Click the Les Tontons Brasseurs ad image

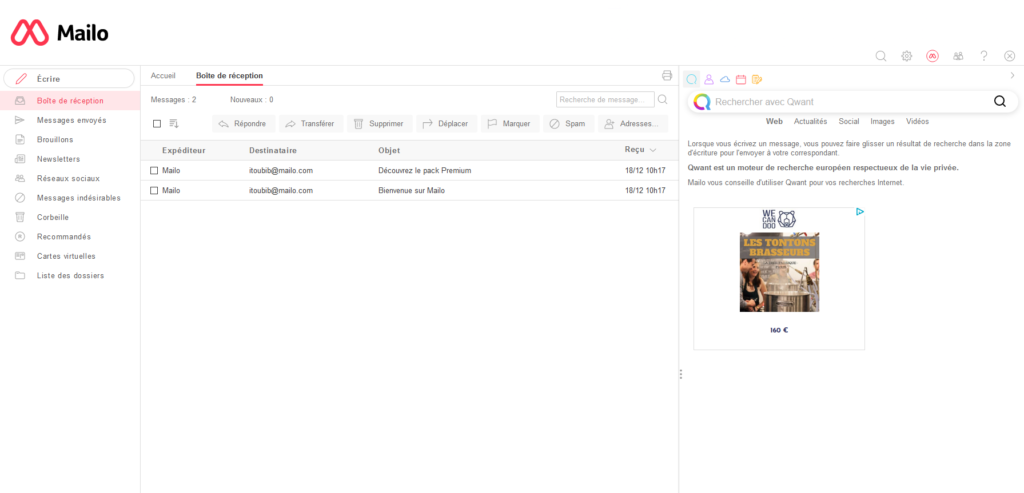point(779,272)
